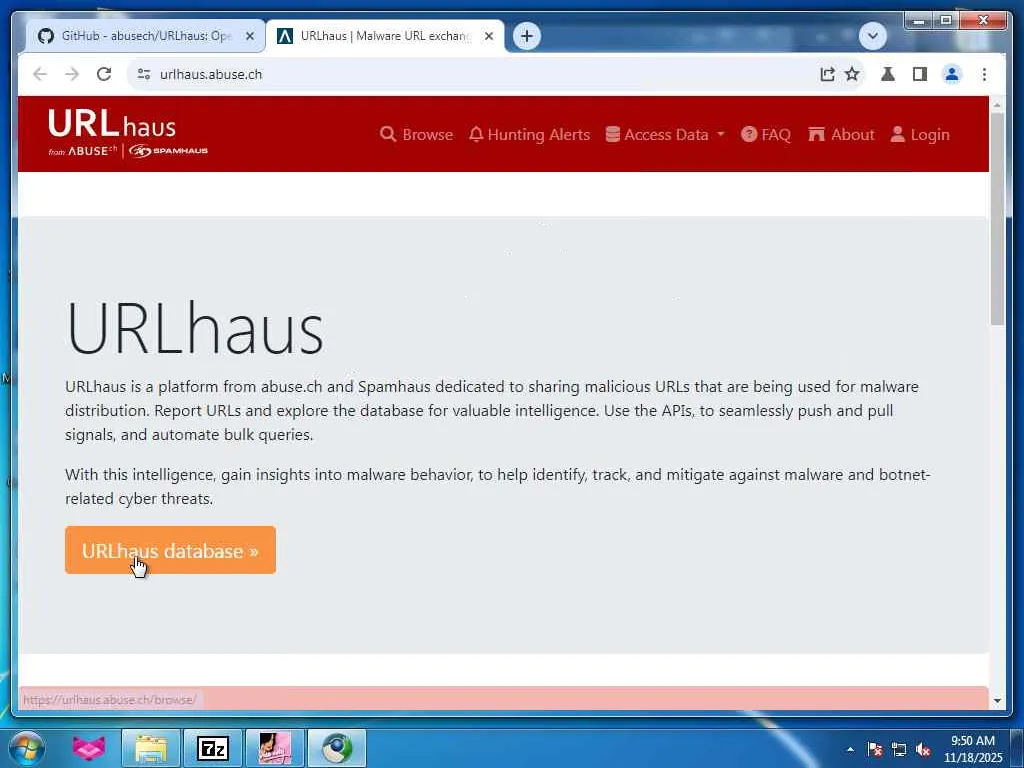Close the GitHub tab

click(249, 36)
